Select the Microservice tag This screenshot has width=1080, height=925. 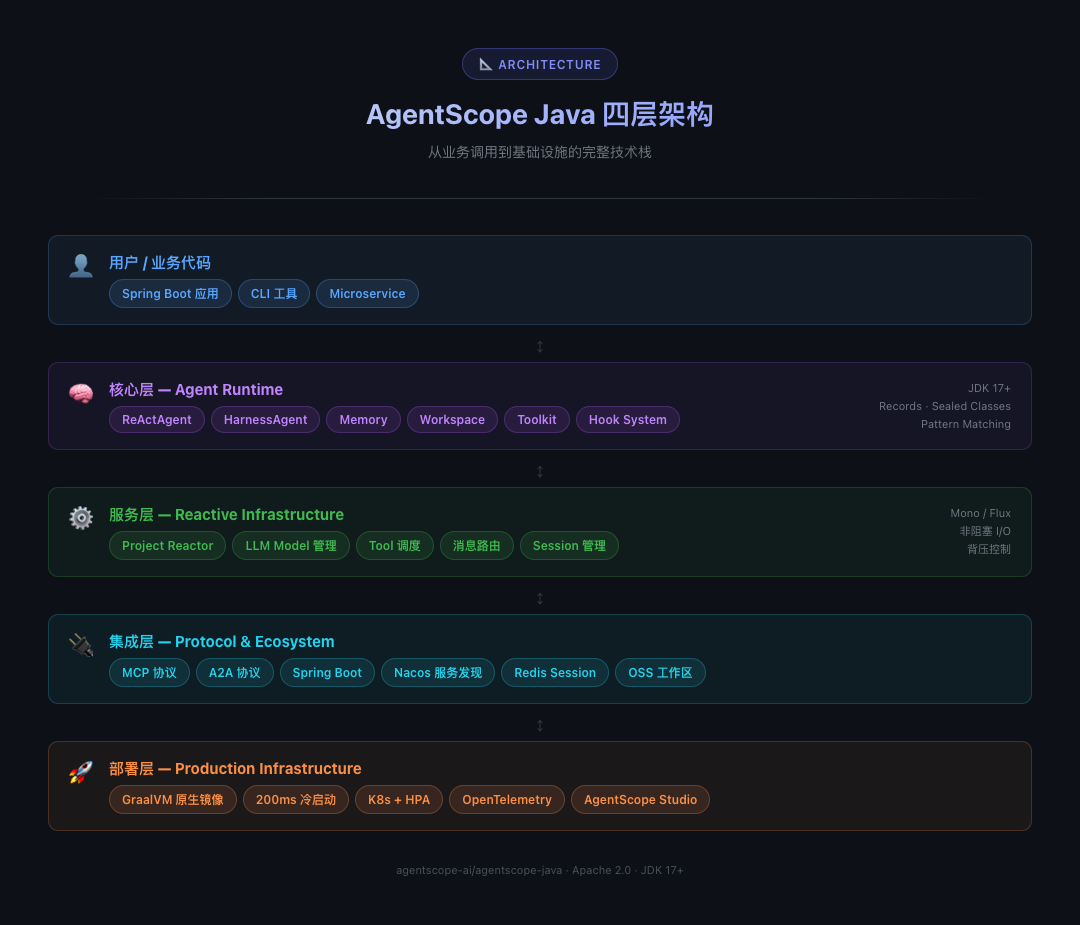click(x=367, y=293)
